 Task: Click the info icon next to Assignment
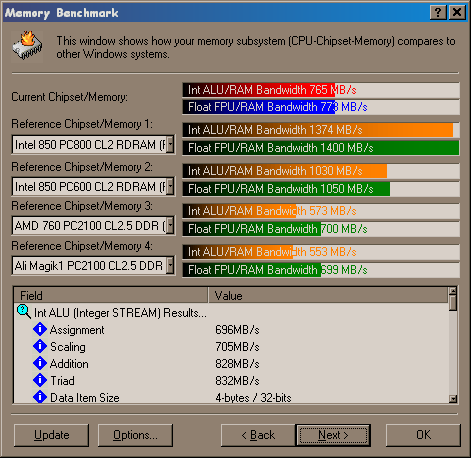pyautogui.click(x=40, y=329)
